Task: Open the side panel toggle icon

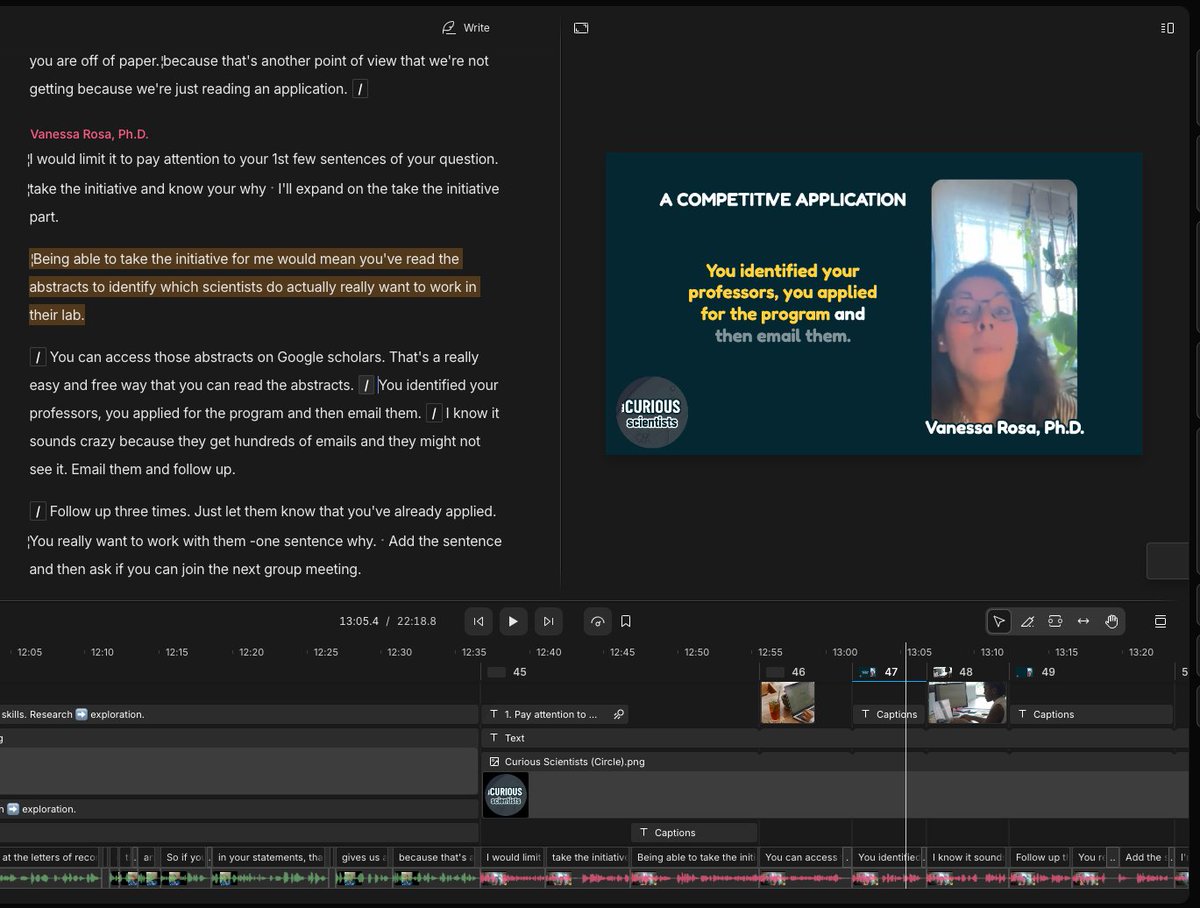Action: [x=1167, y=28]
